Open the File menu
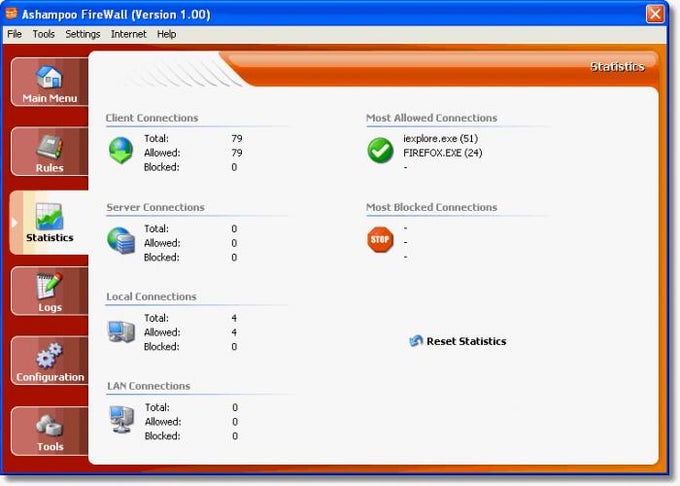 pyautogui.click(x=14, y=34)
